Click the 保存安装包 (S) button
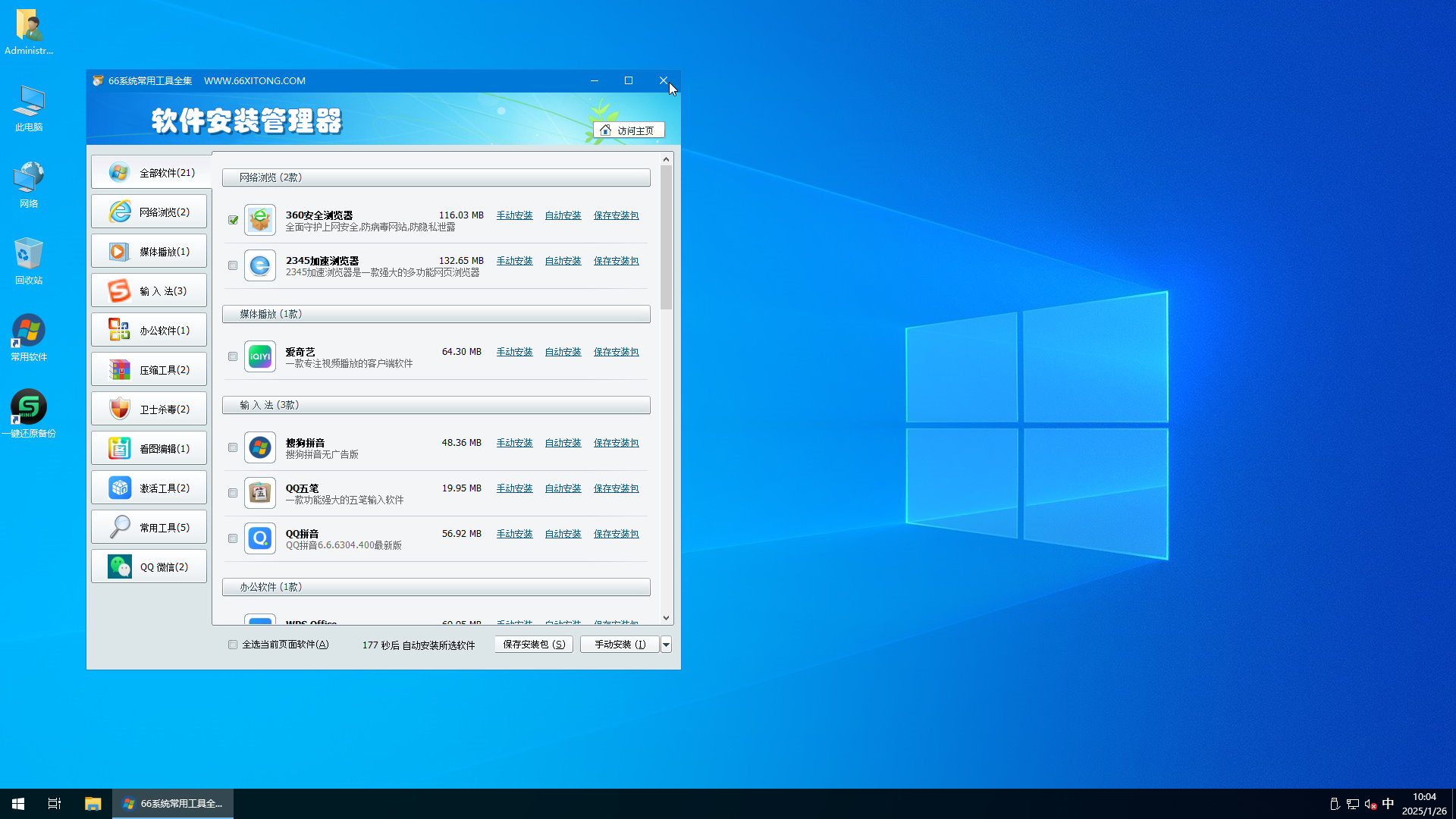The height and width of the screenshot is (819, 1456). 534,645
